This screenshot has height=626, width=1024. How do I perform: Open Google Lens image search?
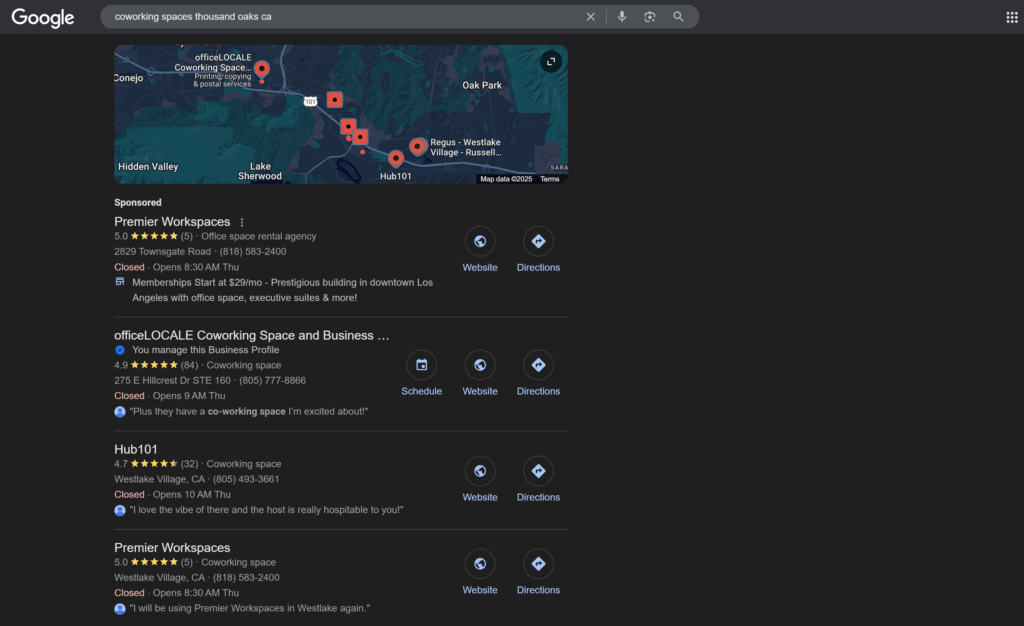coord(650,17)
